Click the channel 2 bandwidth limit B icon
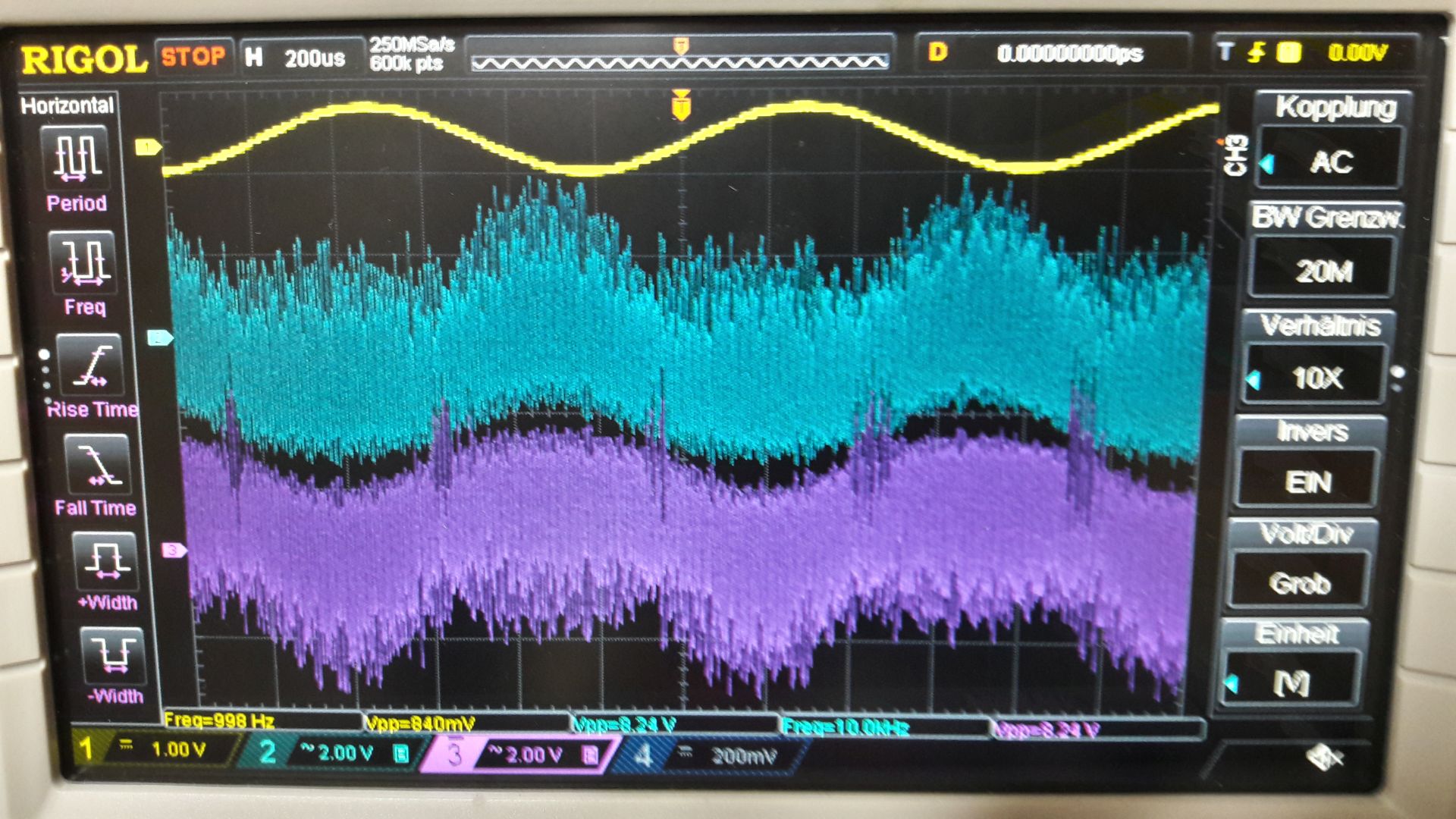Viewport: 1456px width, 819px height. click(x=401, y=753)
